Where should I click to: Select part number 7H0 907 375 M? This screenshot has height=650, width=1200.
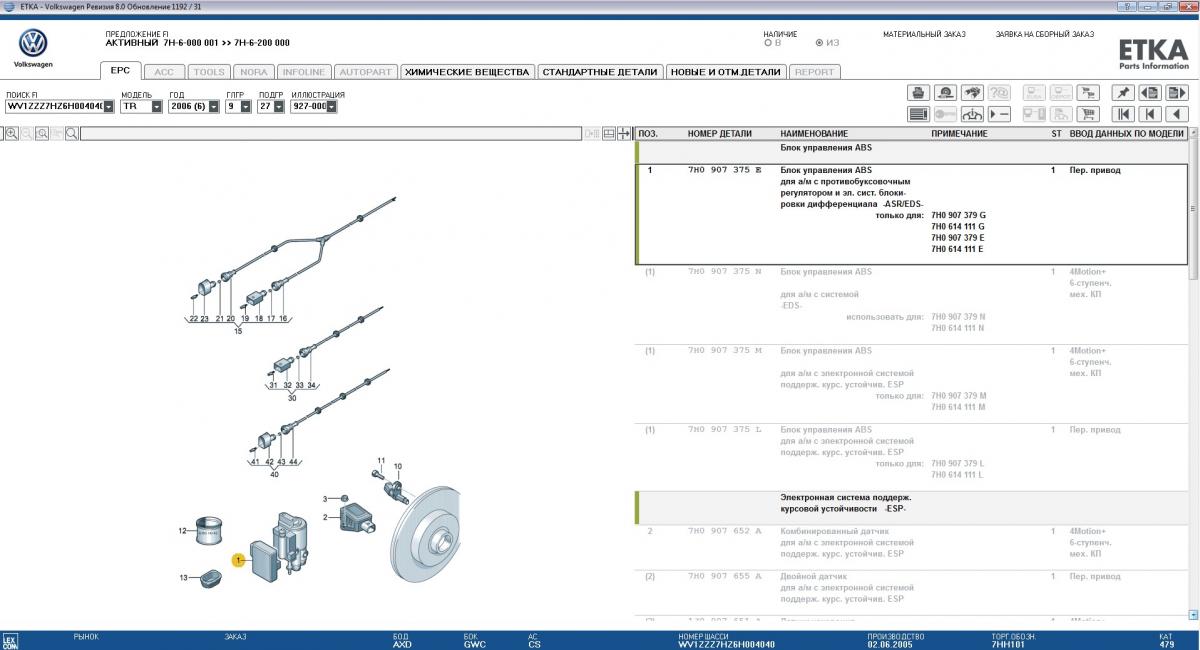click(724, 351)
